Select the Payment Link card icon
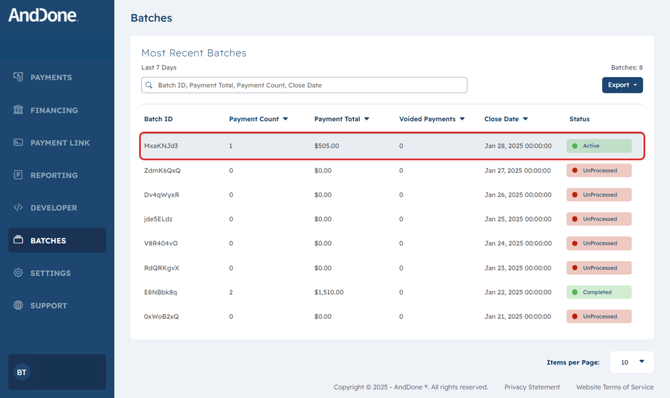The width and height of the screenshot is (670, 398). point(18,142)
